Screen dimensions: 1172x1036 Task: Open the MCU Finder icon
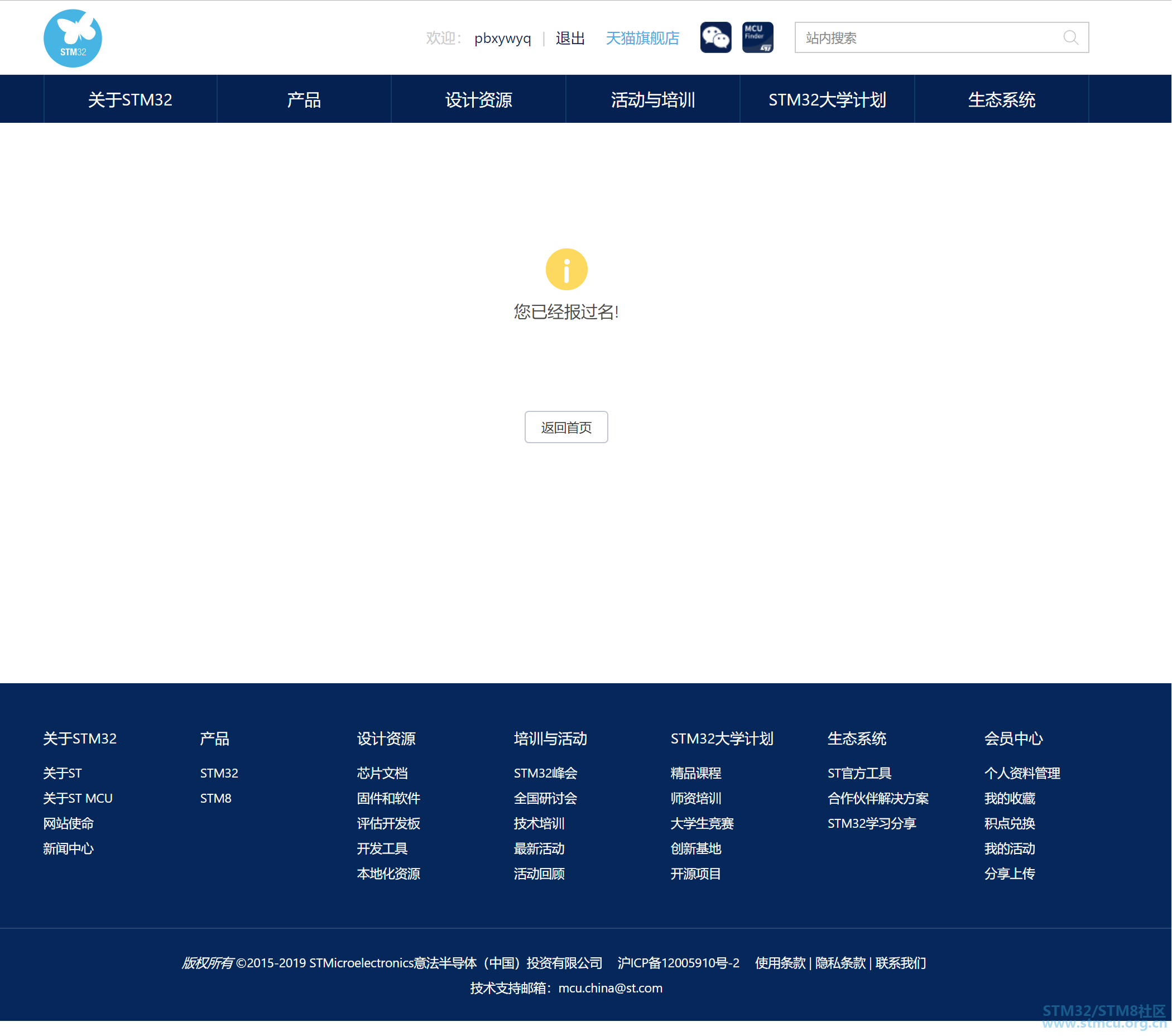(757, 37)
